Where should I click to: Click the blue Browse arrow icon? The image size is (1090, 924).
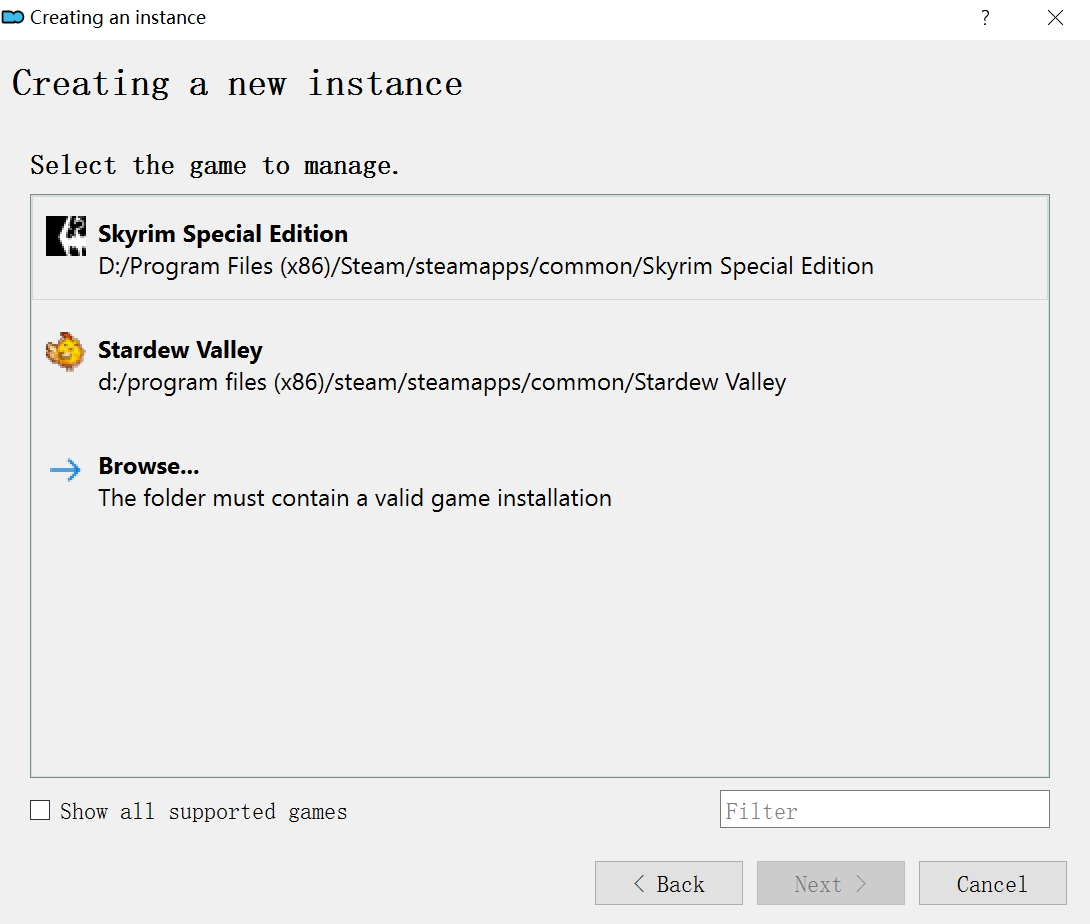pos(65,470)
